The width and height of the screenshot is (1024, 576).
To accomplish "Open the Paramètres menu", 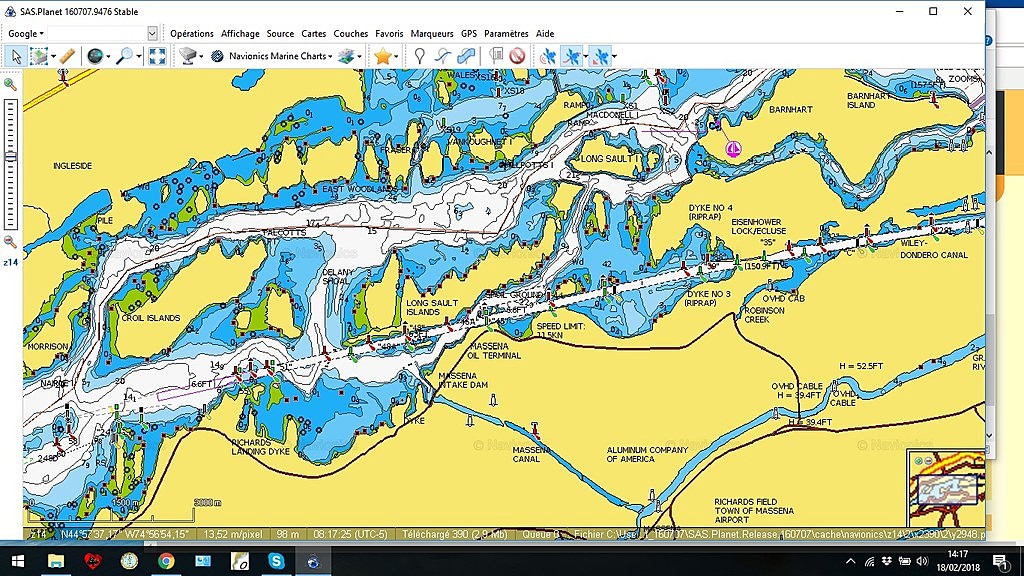I will pos(506,33).
